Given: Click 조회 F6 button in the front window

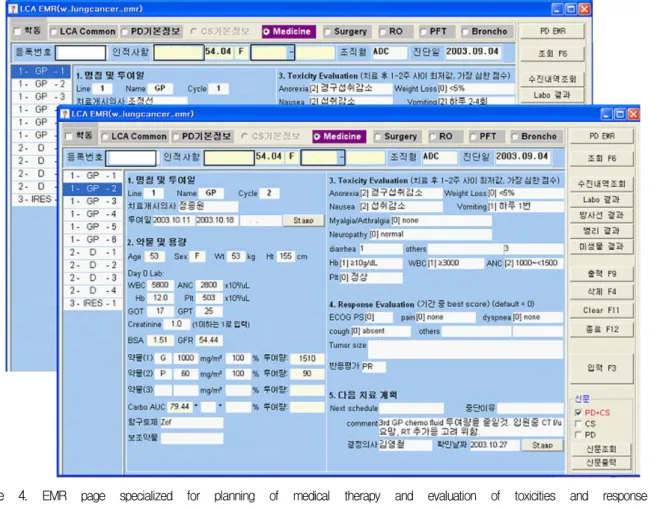Looking at the screenshot, I should coord(602,158).
